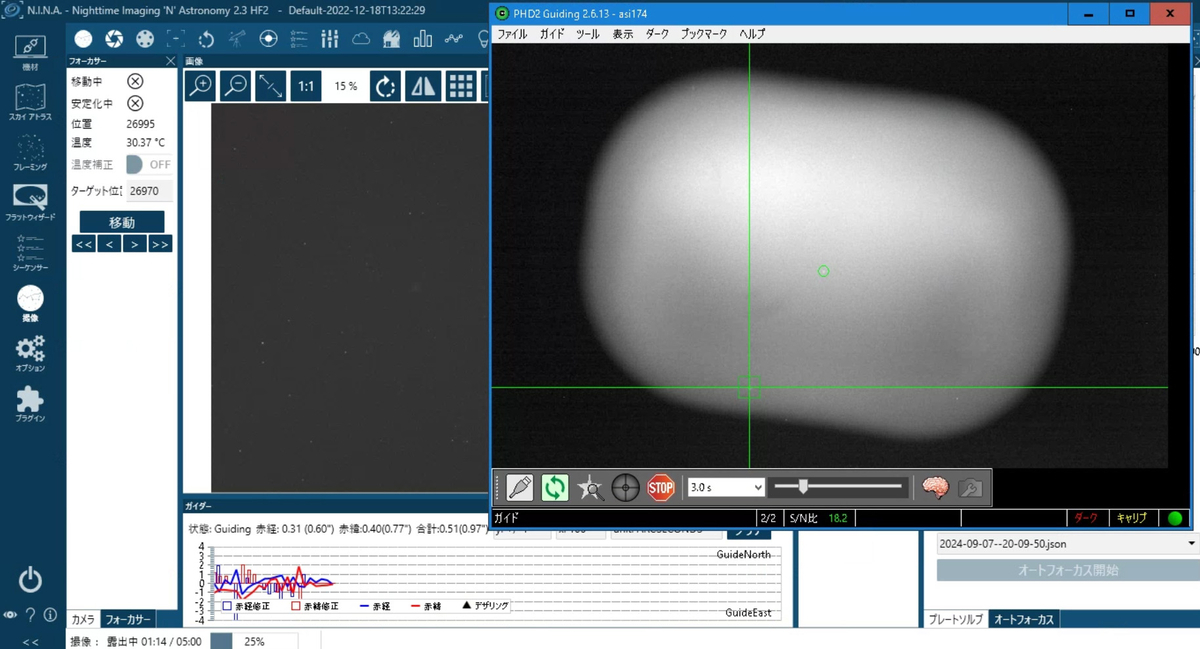Collapse the sidebar with << at bottom left
This screenshot has height=649, width=1200.
(30, 642)
